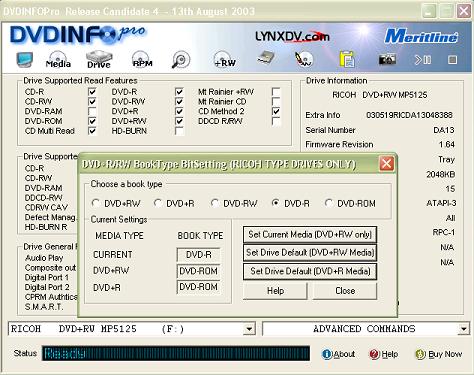
Task: Click the RICOH DVD+RW MP5125 drive name
Action: [x=380, y=95]
